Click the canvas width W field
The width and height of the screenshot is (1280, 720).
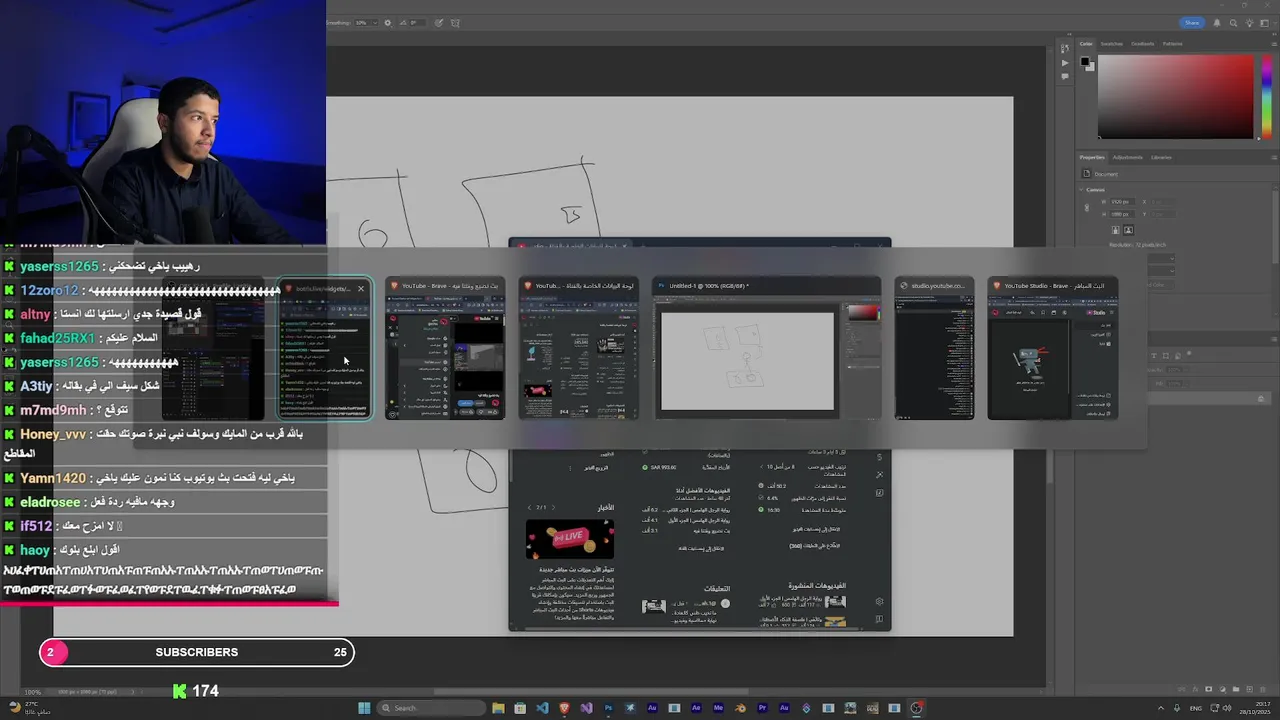tap(1122, 202)
